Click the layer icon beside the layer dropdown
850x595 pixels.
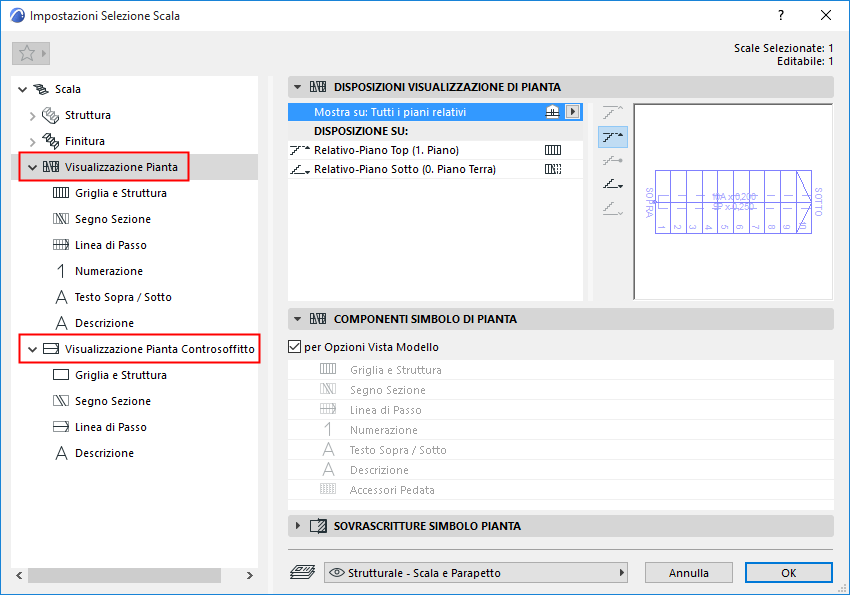(302, 572)
